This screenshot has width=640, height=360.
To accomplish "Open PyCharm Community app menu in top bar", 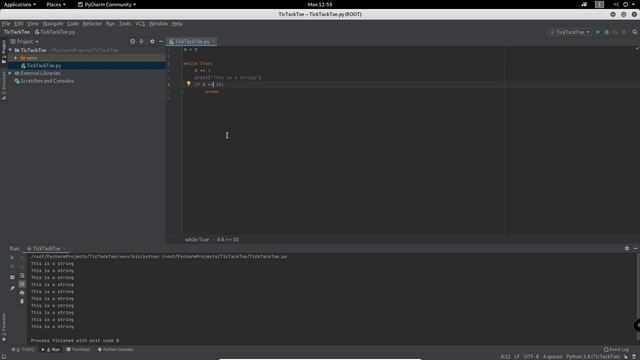I will (107, 4).
